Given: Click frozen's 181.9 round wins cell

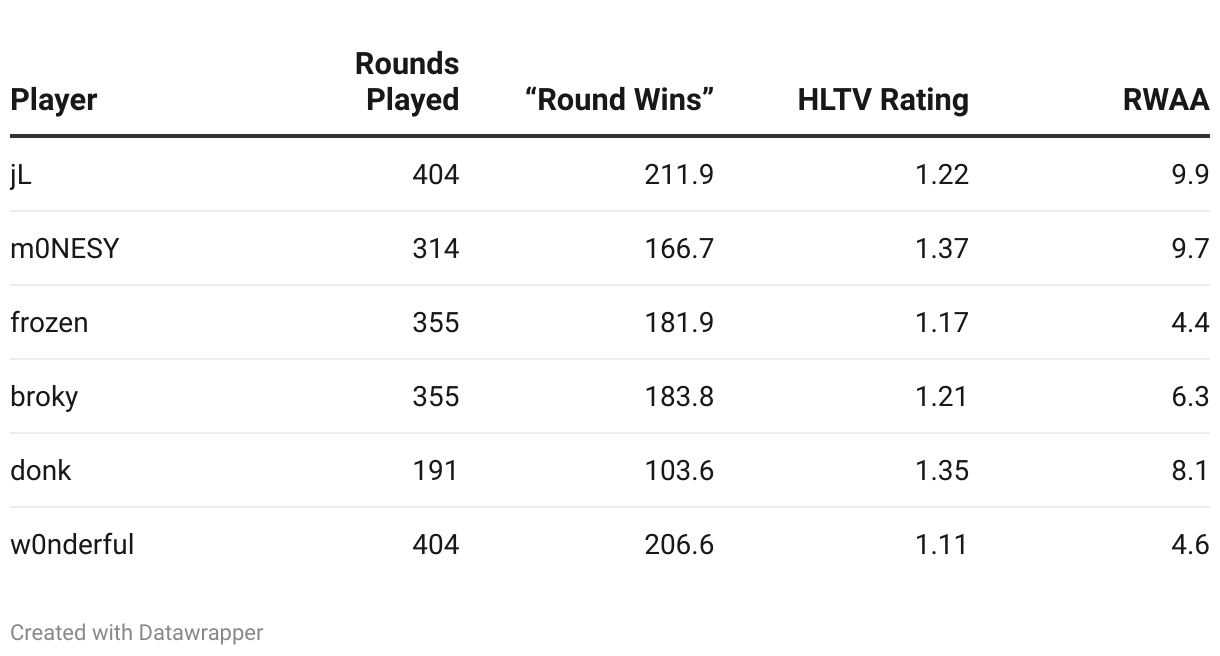Looking at the screenshot, I should click(x=679, y=322).
